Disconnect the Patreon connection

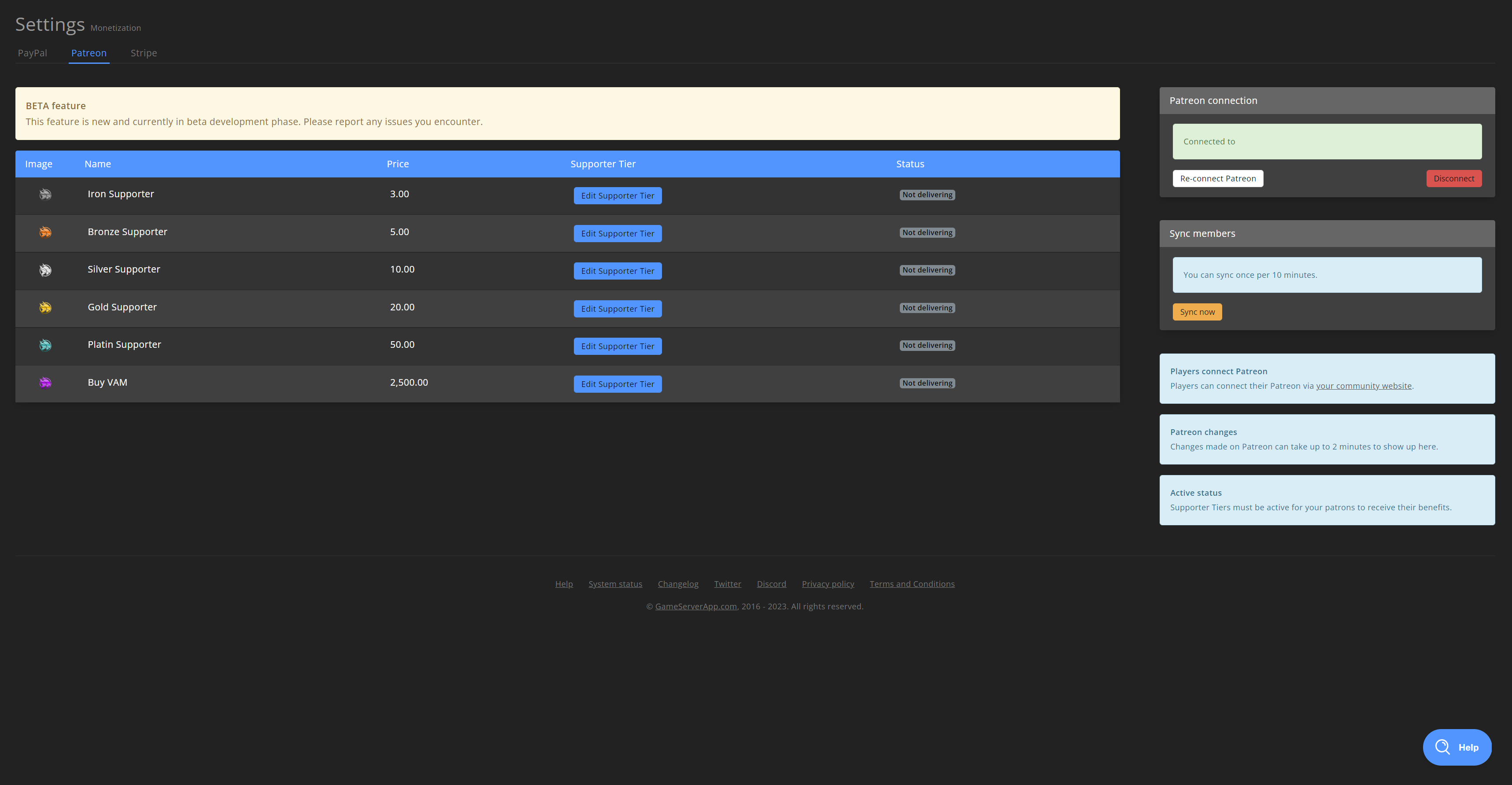click(x=1454, y=178)
